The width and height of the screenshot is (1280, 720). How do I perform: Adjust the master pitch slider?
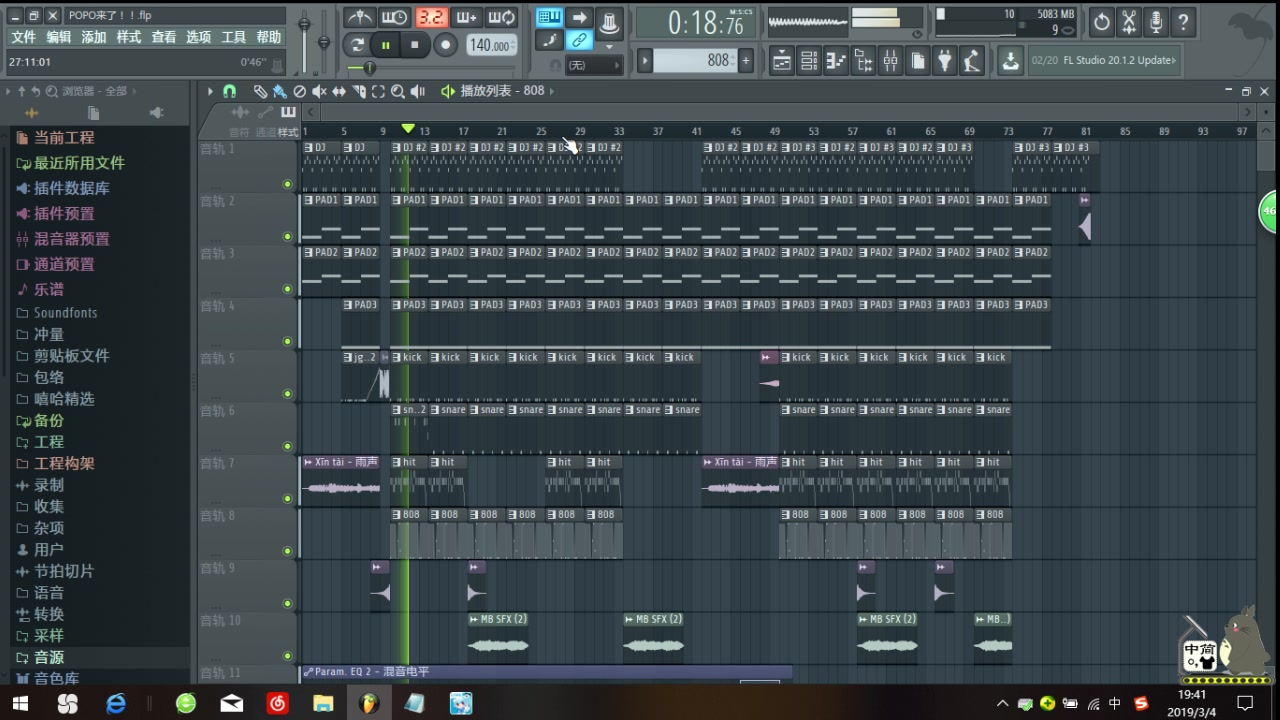pyautogui.click(x=323, y=40)
